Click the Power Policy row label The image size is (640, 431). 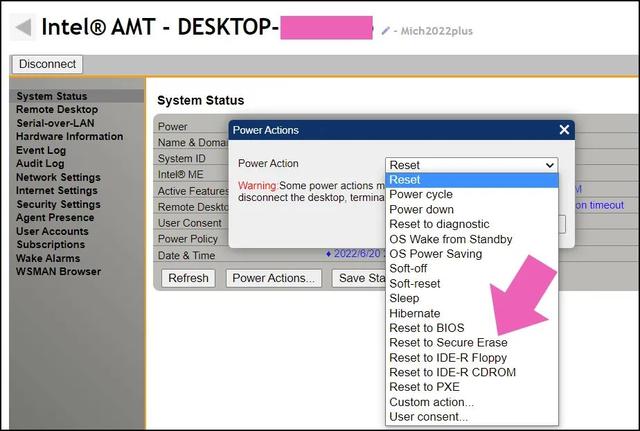[188, 239]
